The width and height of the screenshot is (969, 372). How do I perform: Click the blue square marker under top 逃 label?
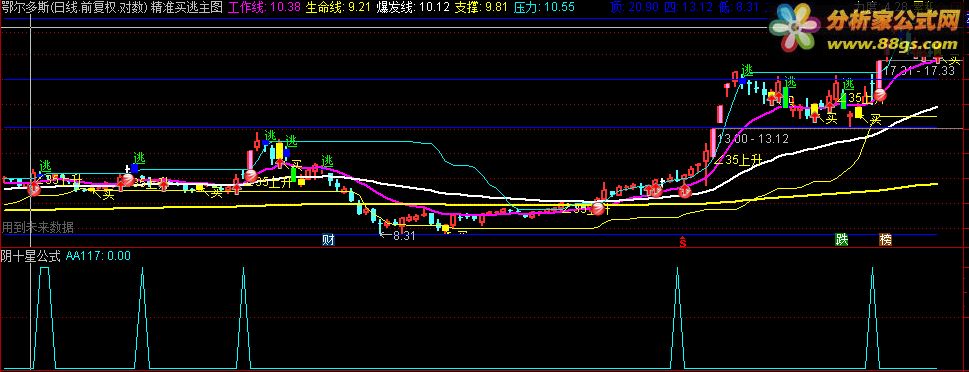click(x=742, y=81)
